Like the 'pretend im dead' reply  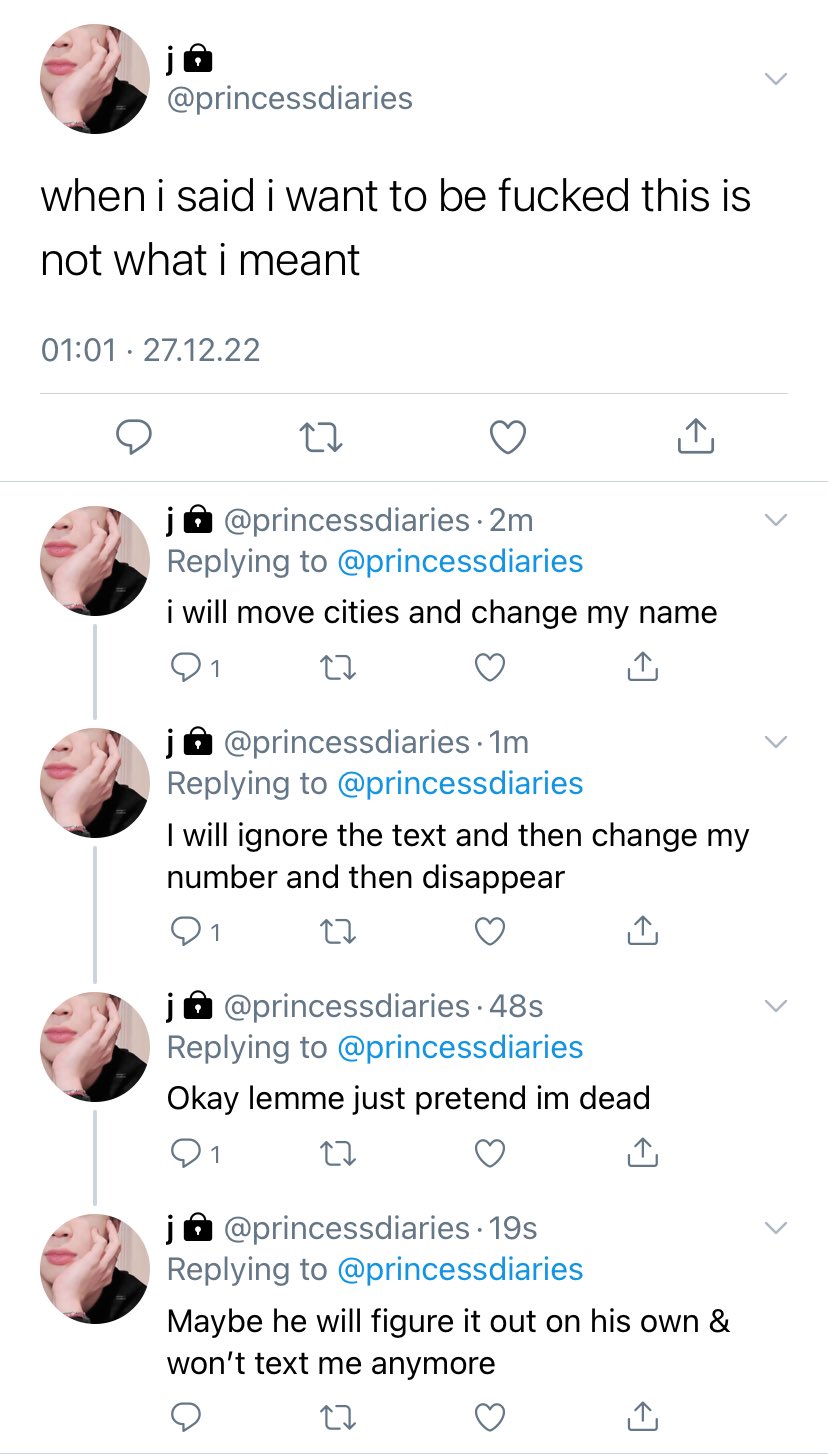(x=489, y=1153)
